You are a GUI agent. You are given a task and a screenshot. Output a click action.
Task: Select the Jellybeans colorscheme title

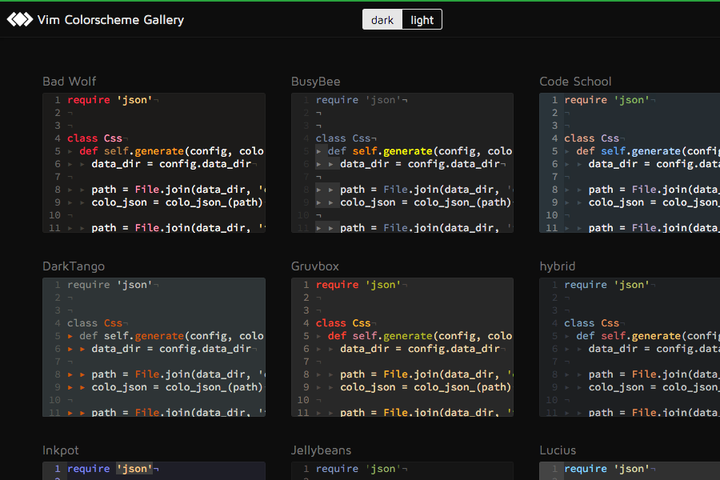pos(321,451)
